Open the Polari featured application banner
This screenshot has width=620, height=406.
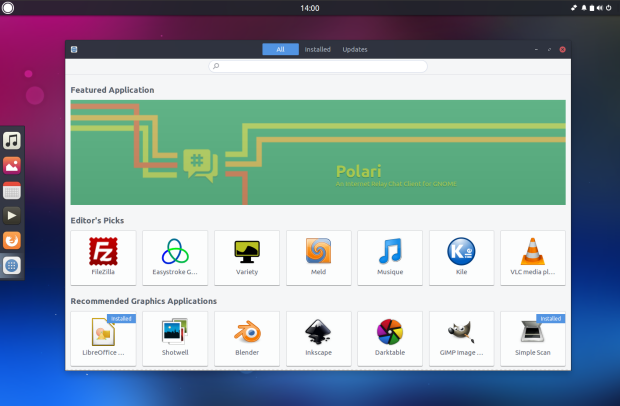click(x=318, y=152)
